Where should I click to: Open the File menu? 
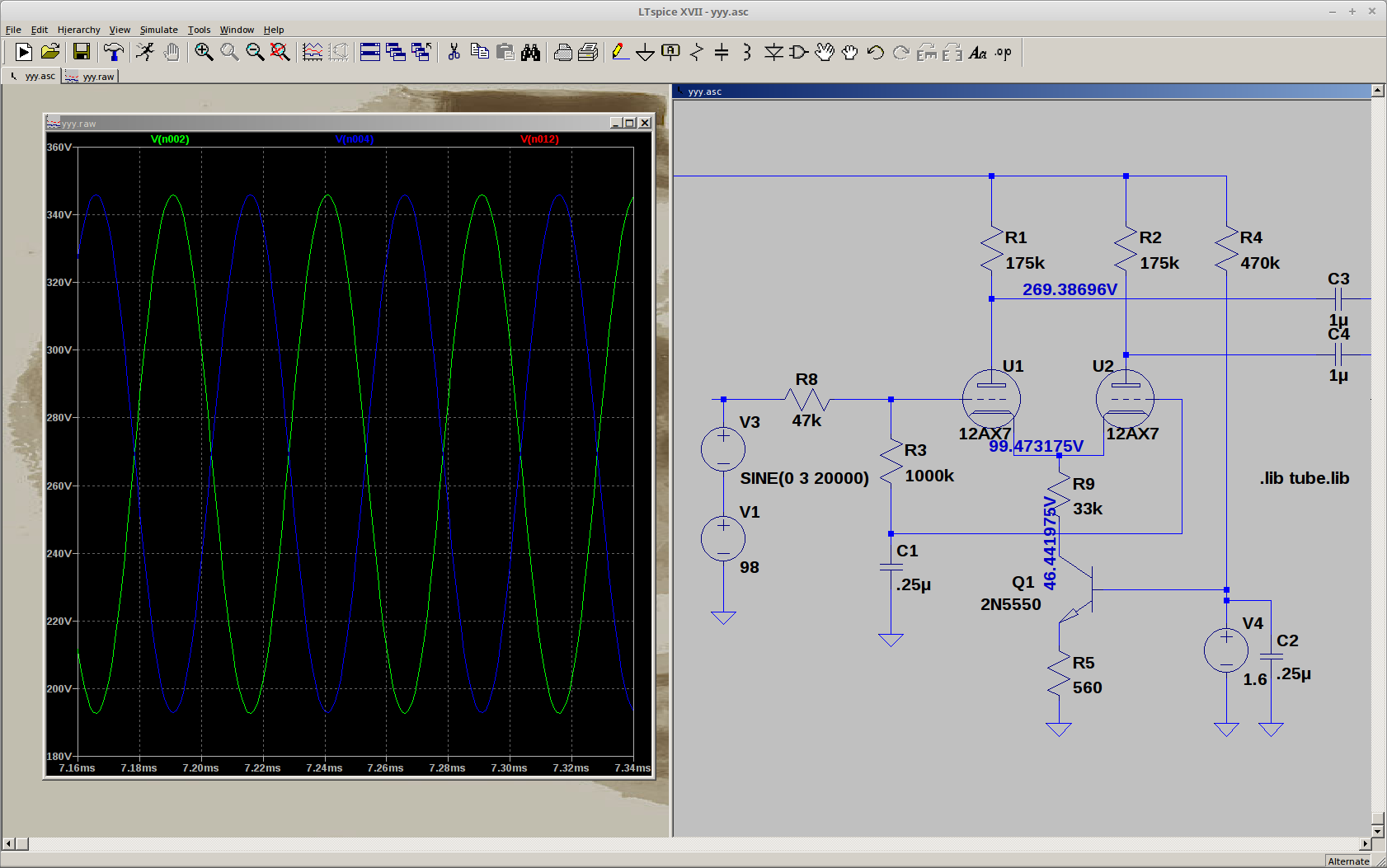click(13, 30)
